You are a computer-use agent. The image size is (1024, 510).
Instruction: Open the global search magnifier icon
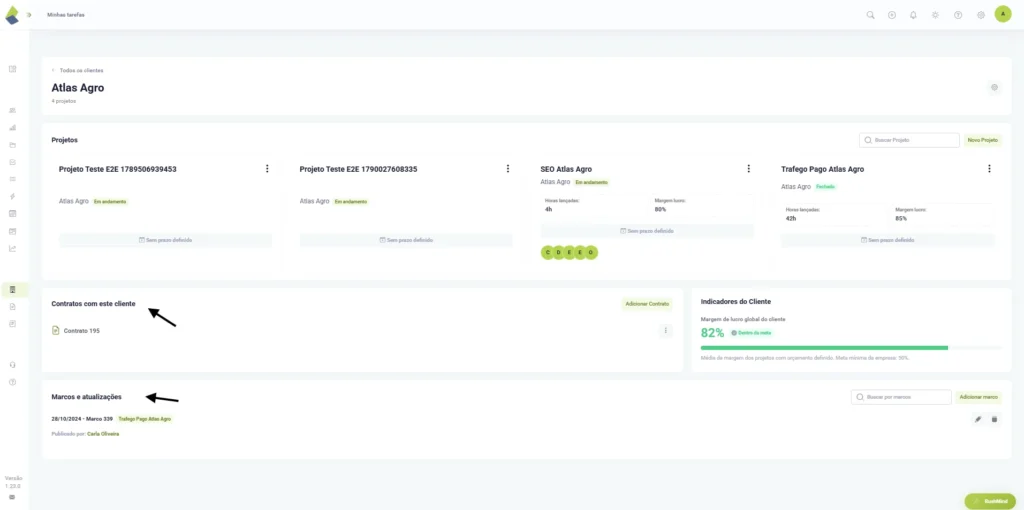click(870, 15)
